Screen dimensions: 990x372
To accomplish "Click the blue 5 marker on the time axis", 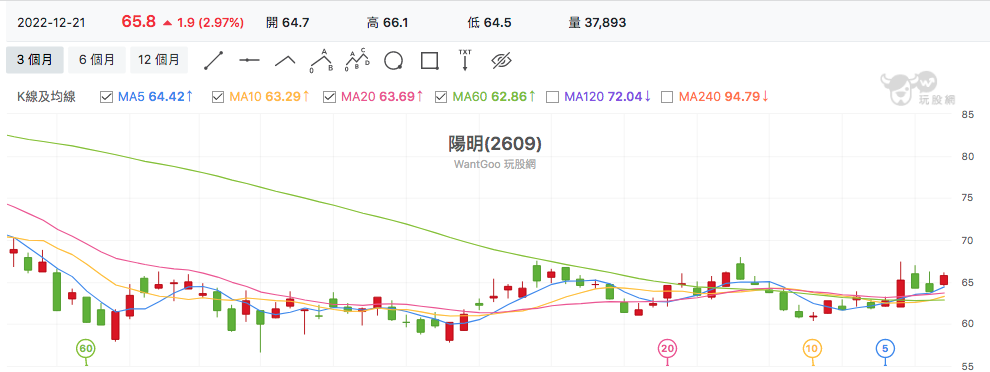I will tap(885, 349).
